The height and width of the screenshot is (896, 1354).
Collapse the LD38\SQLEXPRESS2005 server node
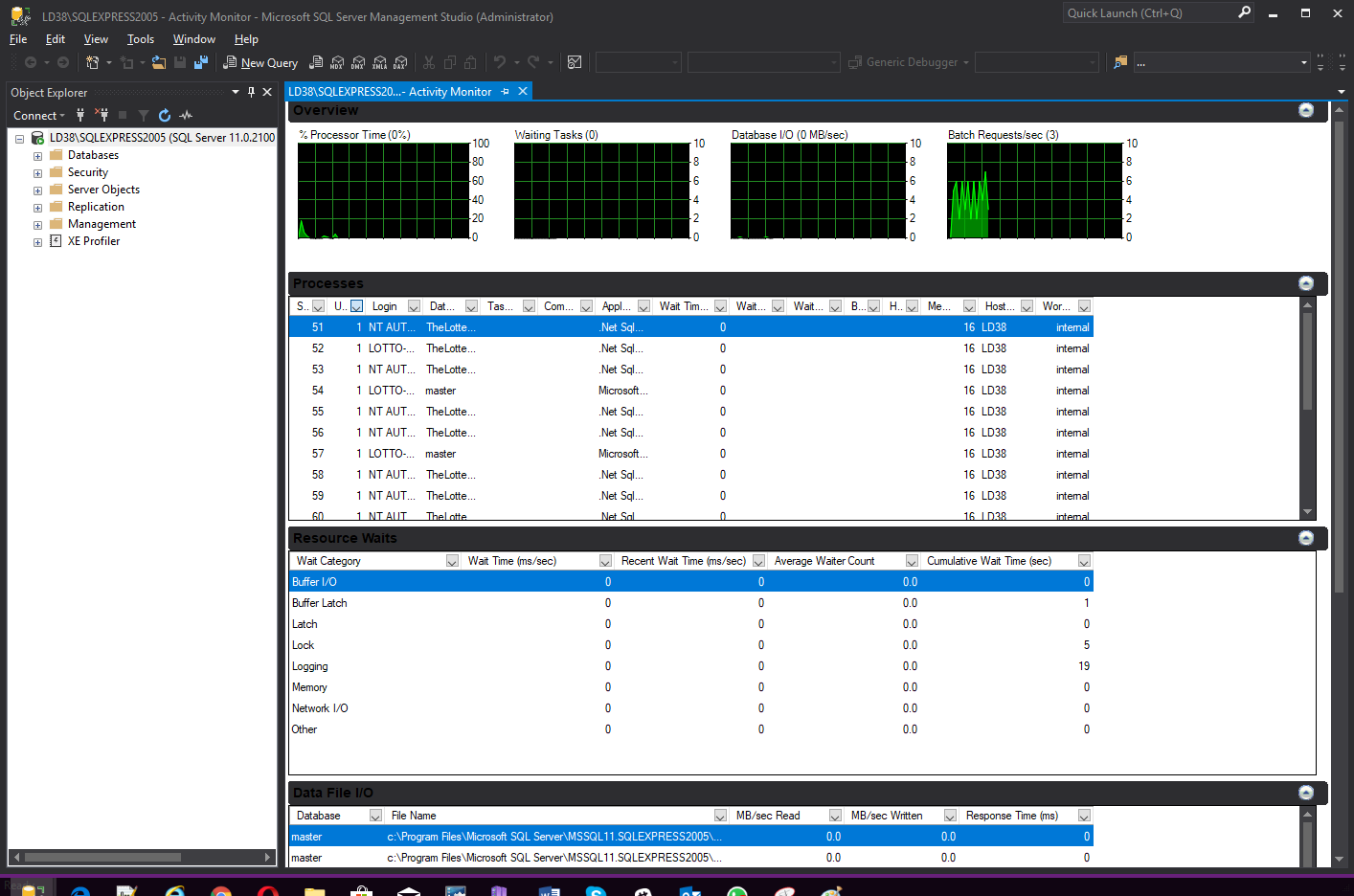click(19, 139)
